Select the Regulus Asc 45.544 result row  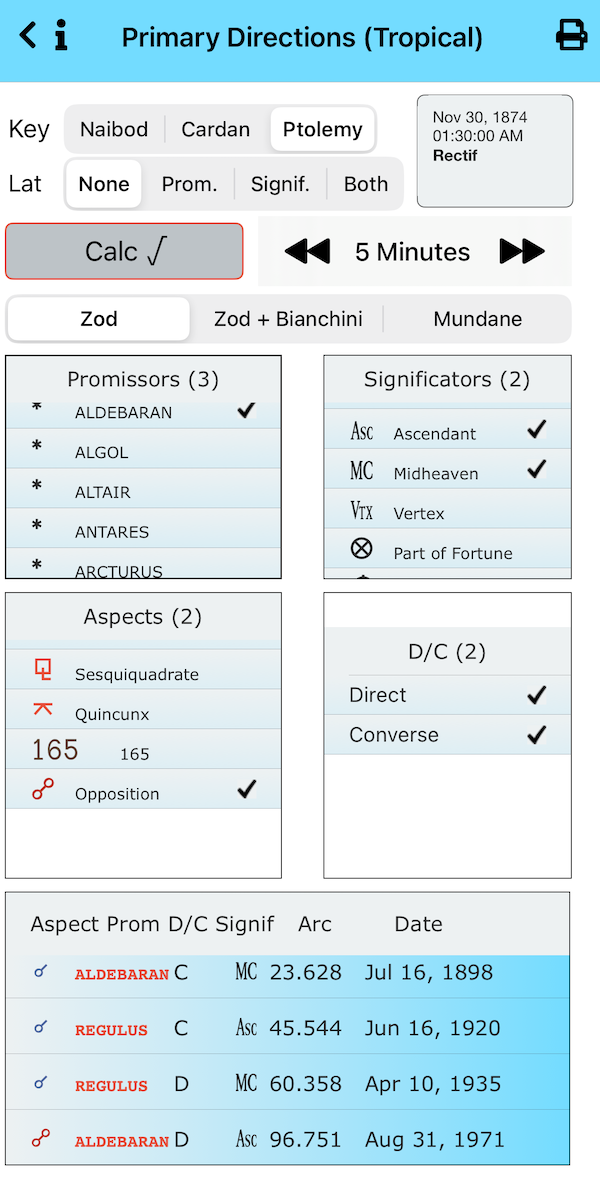pyautogui.click(x=288, y=1028)
